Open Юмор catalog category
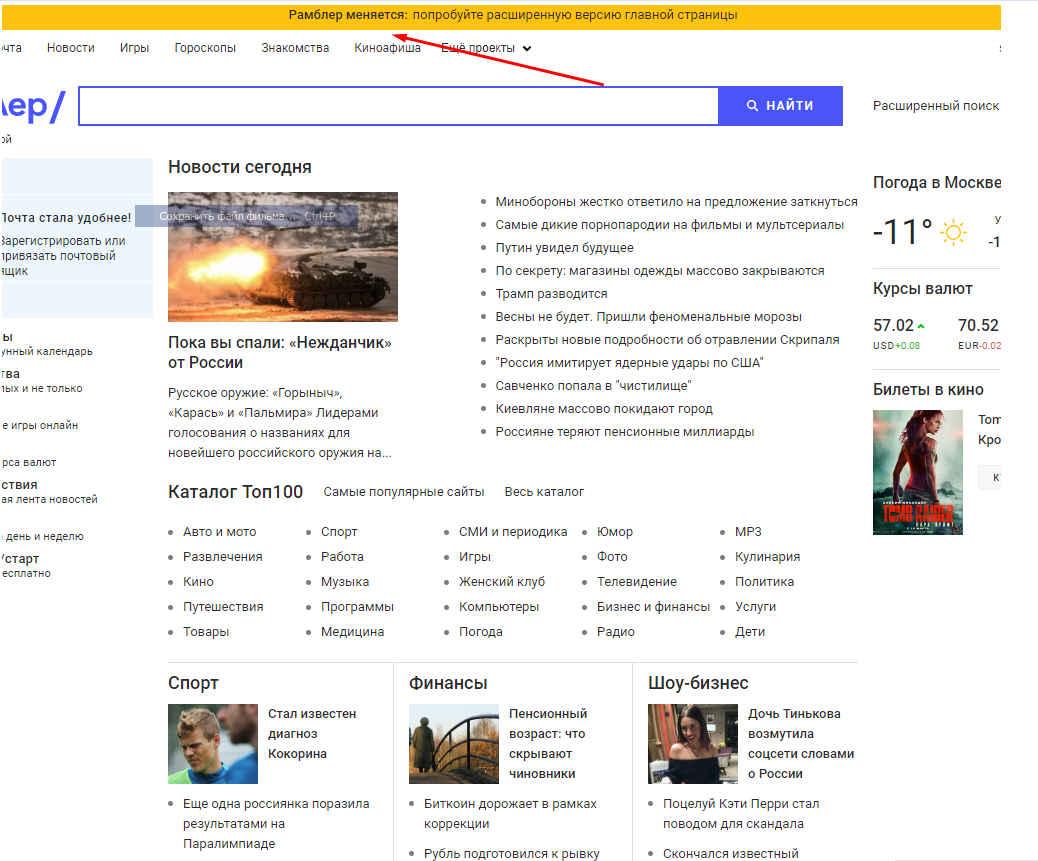The image size is (1038, 861). click(615, 532)
